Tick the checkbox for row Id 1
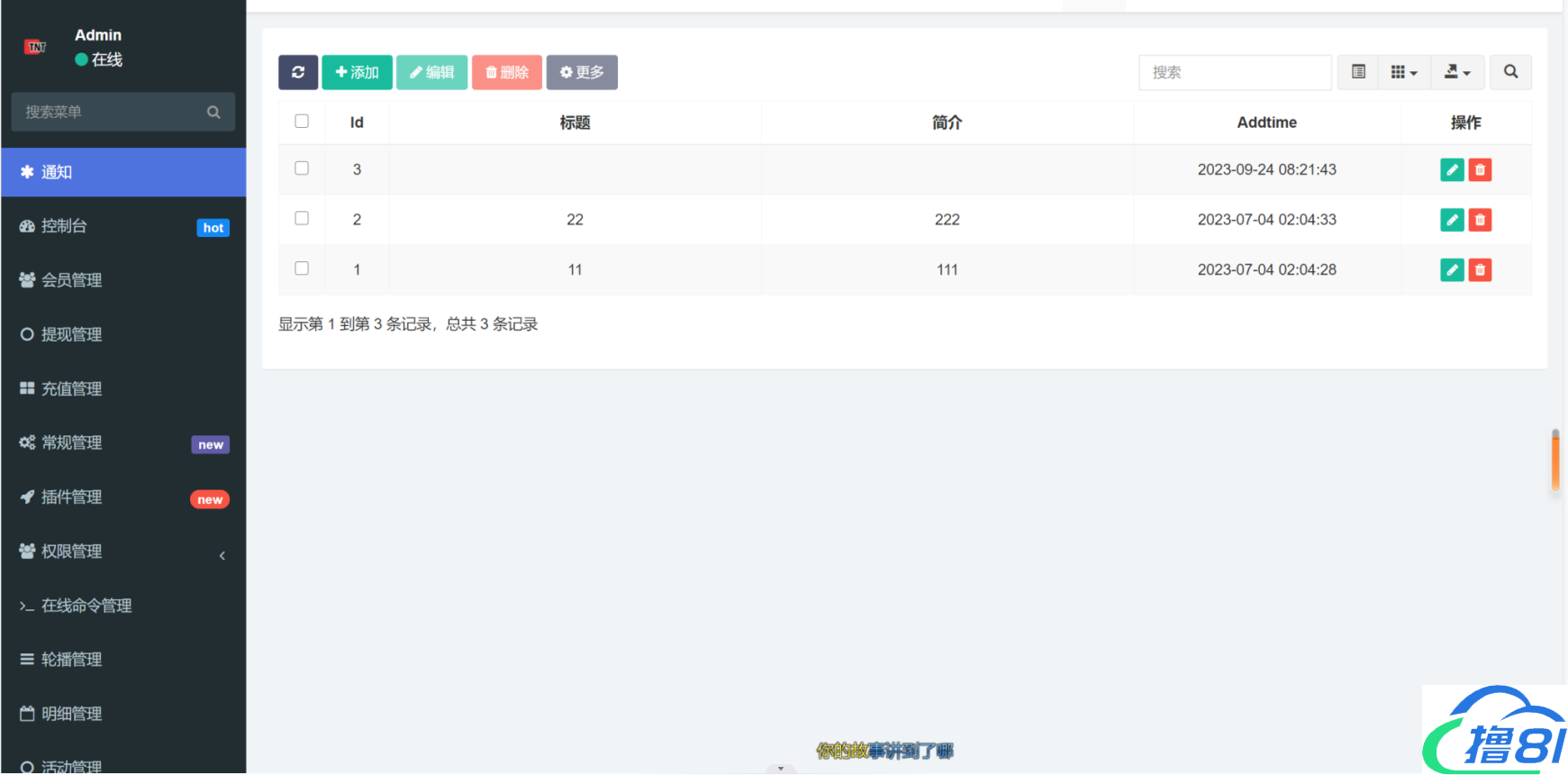The width and height of the screenshot is (1568, 775). 302,269
